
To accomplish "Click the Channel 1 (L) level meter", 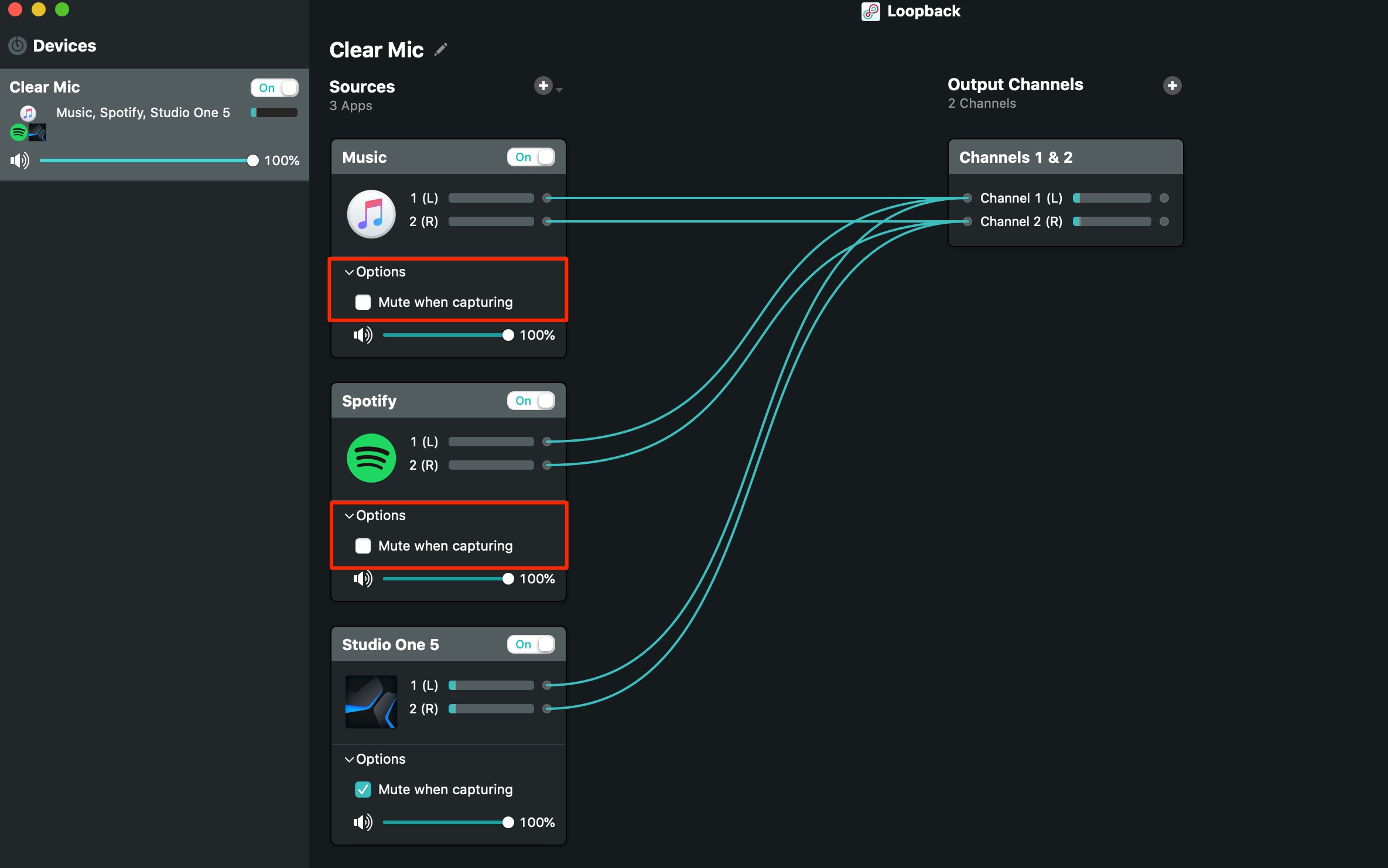I will (1112, 198).
